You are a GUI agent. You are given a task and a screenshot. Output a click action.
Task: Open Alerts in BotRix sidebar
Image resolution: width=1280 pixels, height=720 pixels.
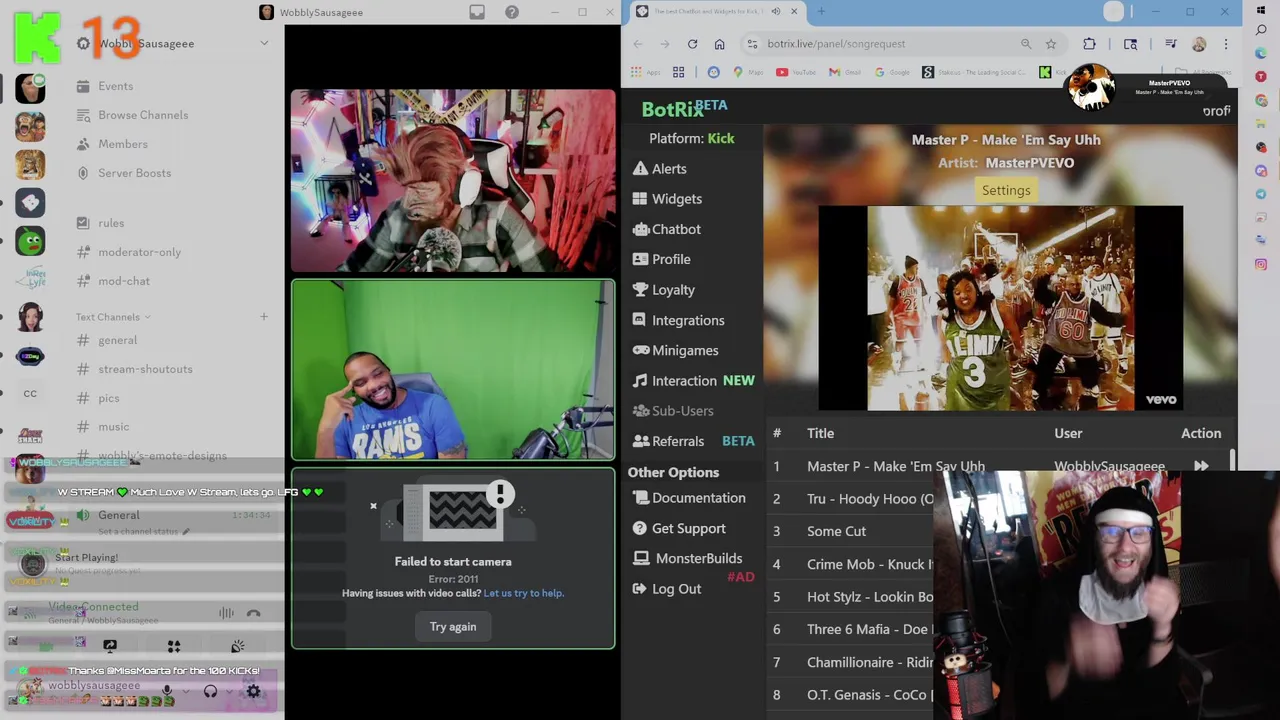tap(659, 169)
